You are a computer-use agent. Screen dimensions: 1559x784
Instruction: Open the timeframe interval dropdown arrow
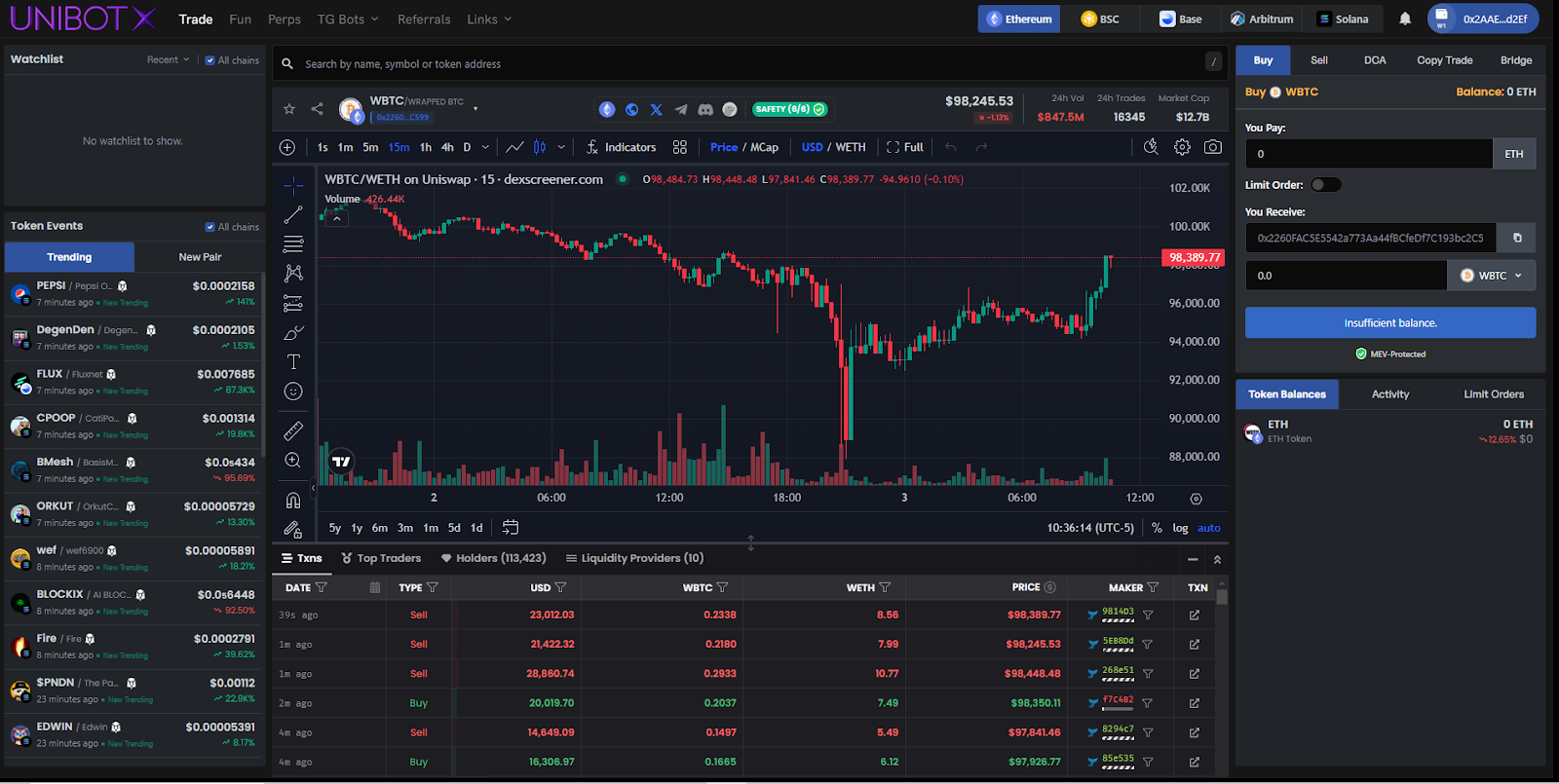[x=485, y=147]
